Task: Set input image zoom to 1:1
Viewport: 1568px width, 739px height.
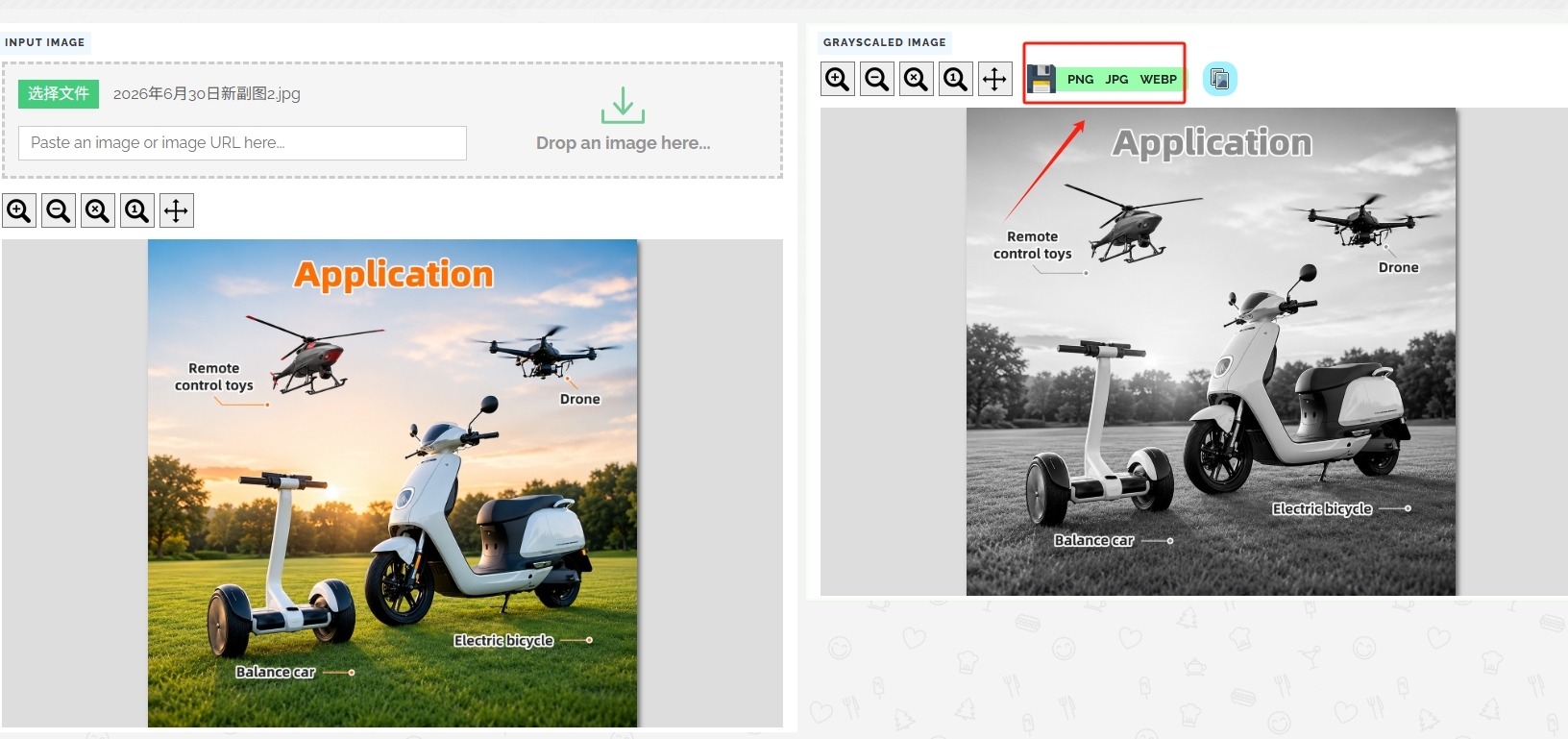Action: (x=137, y=210)
